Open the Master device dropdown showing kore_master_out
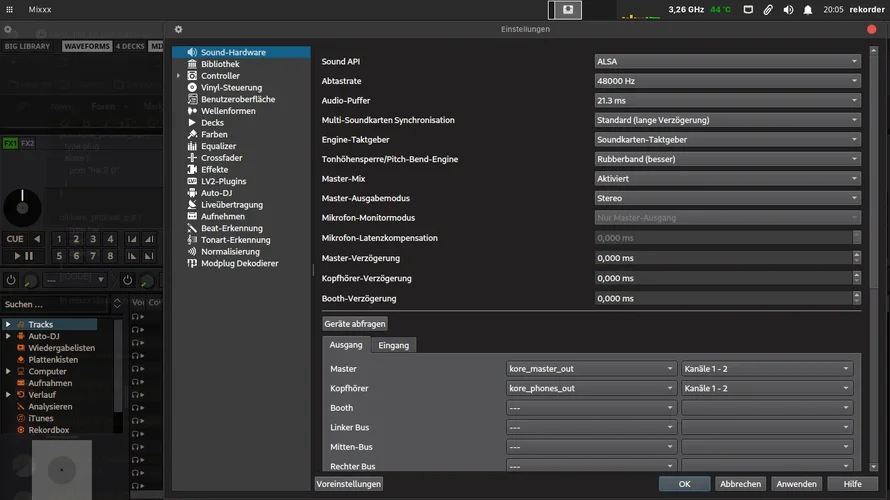The height and width of the screenshot is (500, 890). point(591,368)
